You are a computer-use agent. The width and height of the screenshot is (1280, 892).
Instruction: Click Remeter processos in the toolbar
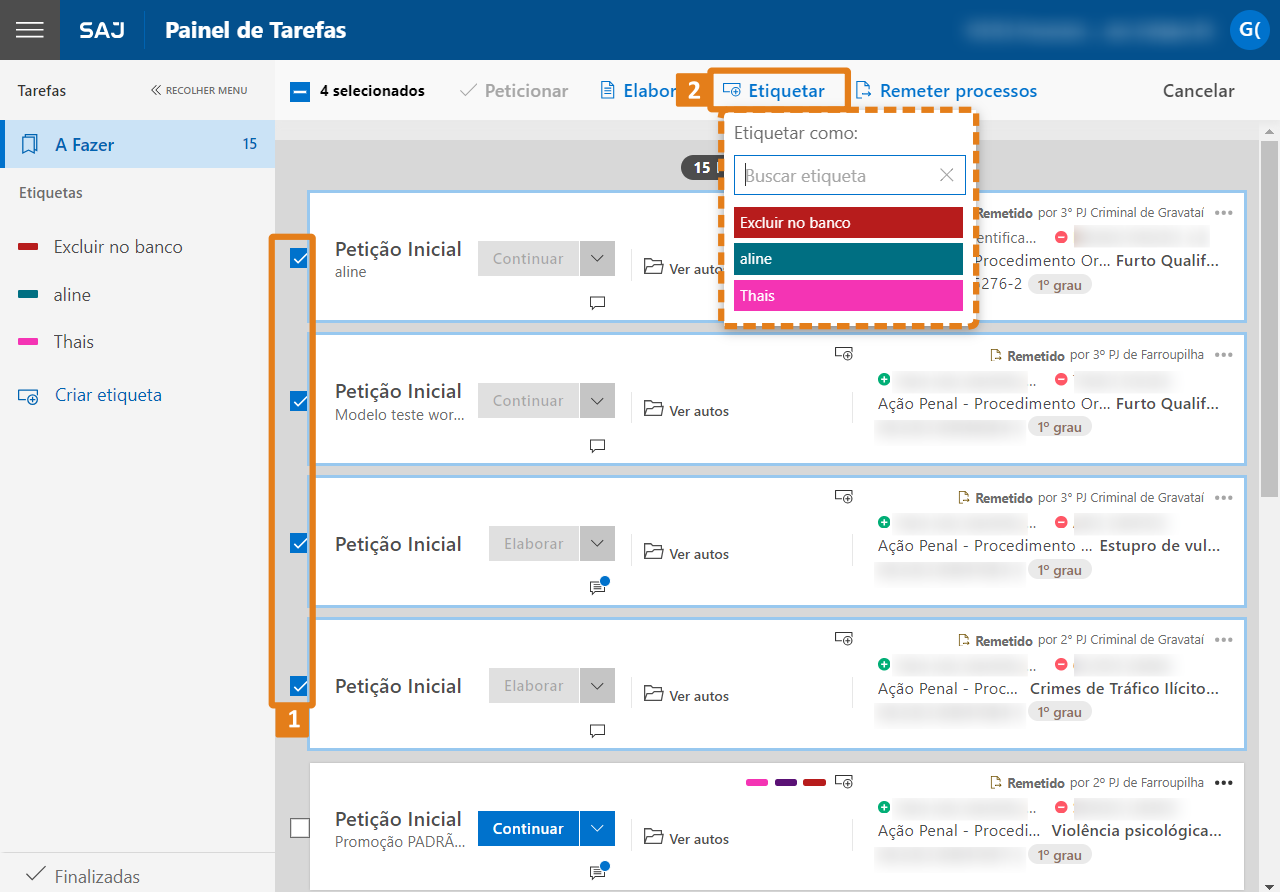pos(945,91)
